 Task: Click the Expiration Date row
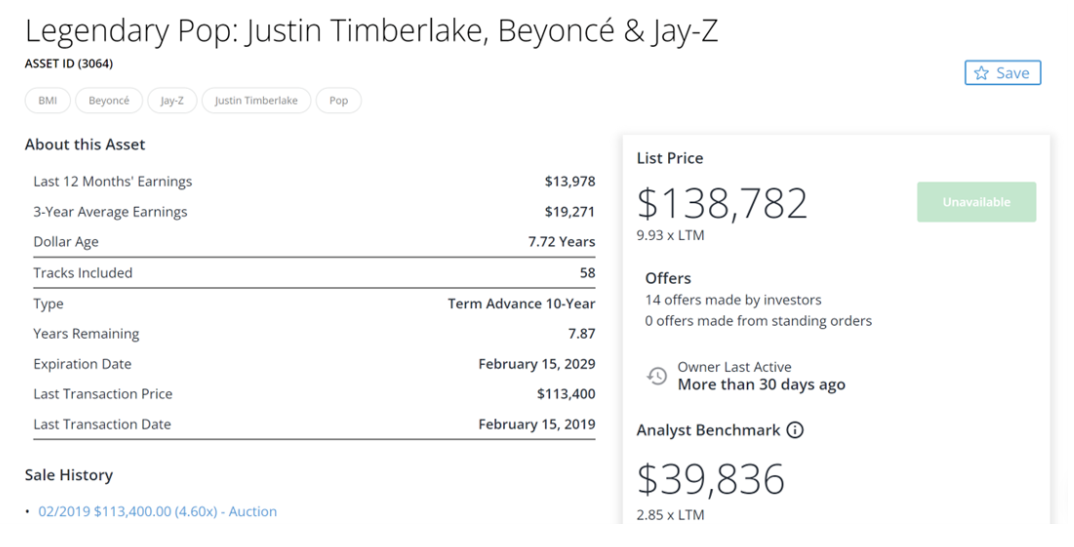coord(313,364)
